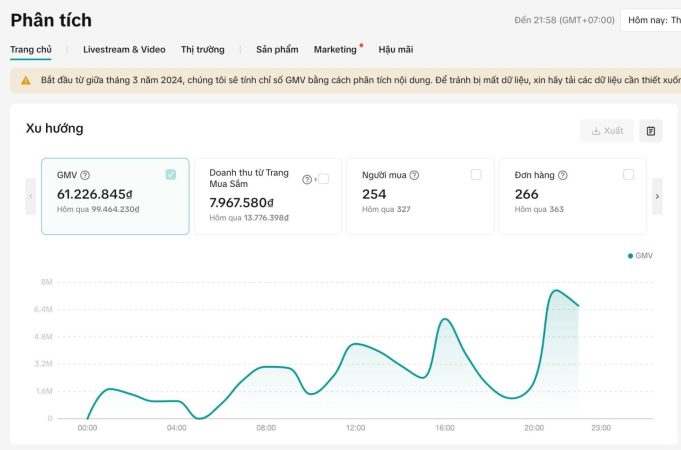
Task: Open the Thị trường tab
Action: 203,49
